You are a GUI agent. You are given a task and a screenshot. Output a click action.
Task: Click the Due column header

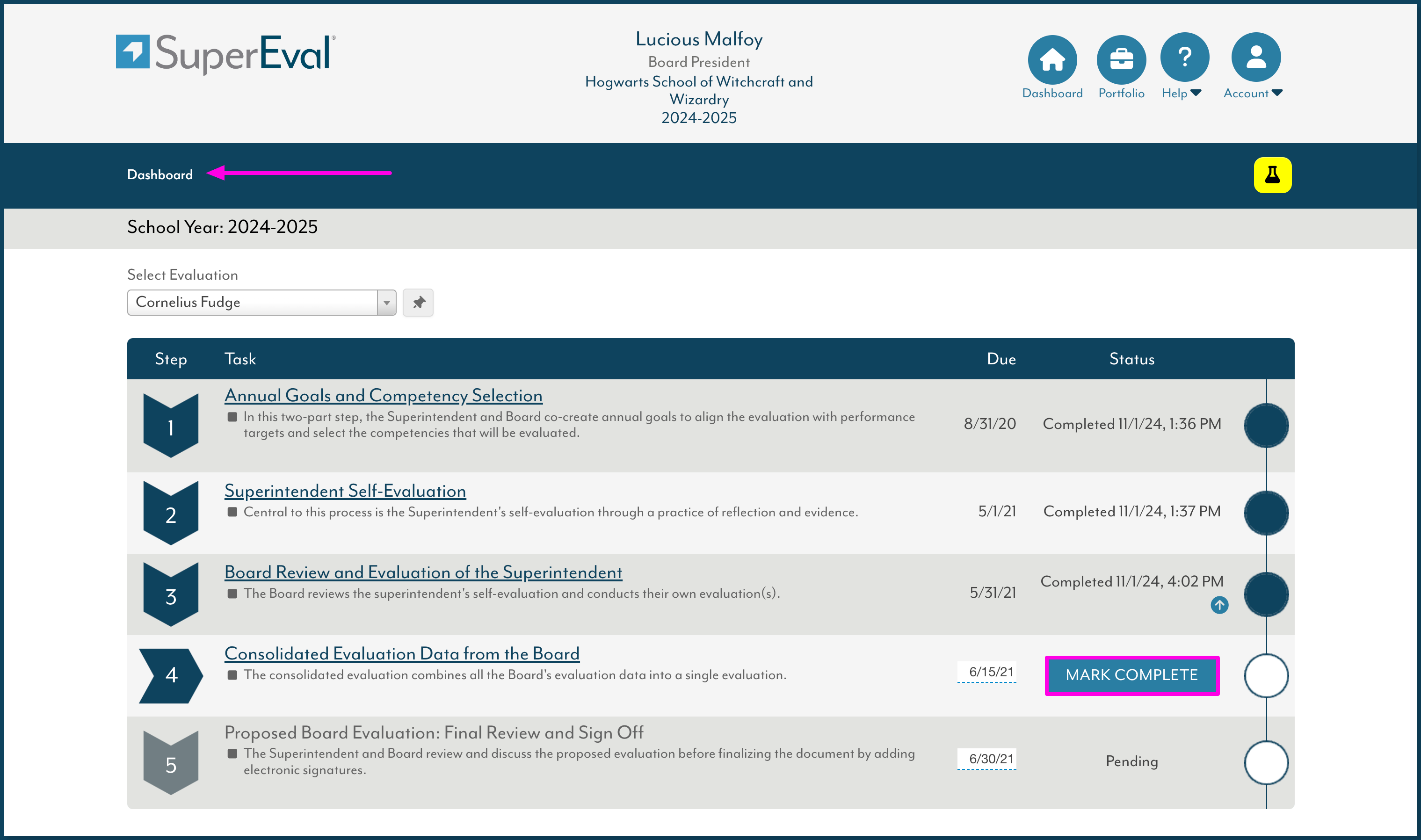tap(1001, 359)
